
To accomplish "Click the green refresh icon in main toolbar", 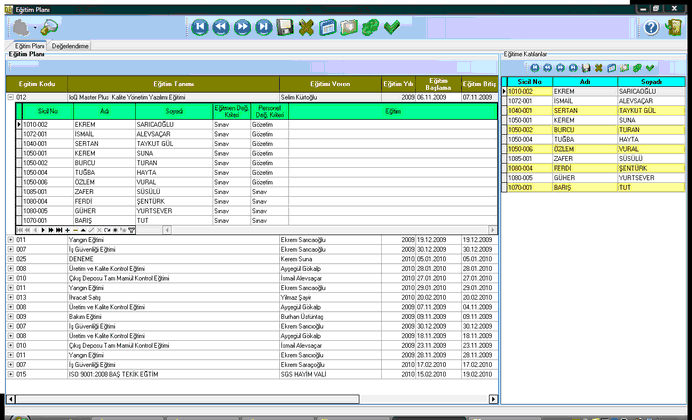I will click(370, 27).
